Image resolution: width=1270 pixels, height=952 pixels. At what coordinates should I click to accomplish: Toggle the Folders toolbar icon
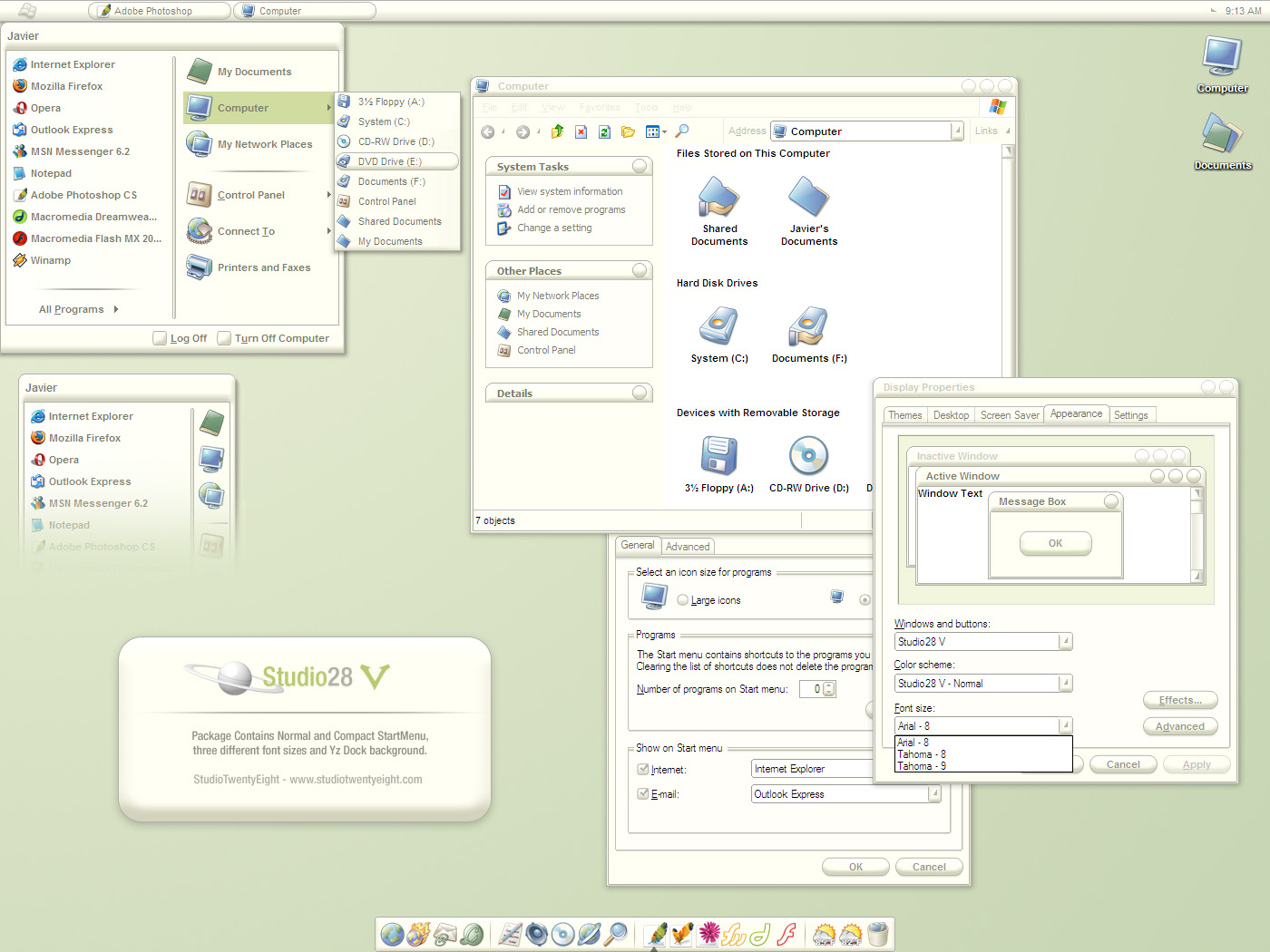point(628,131)
